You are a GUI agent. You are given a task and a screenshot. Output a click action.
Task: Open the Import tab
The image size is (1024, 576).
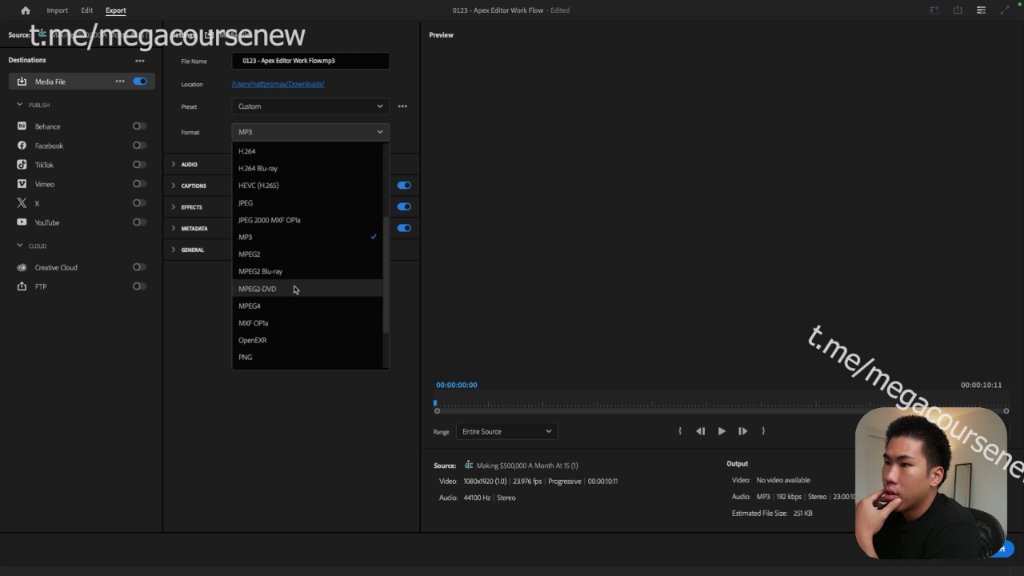(57, 10)
